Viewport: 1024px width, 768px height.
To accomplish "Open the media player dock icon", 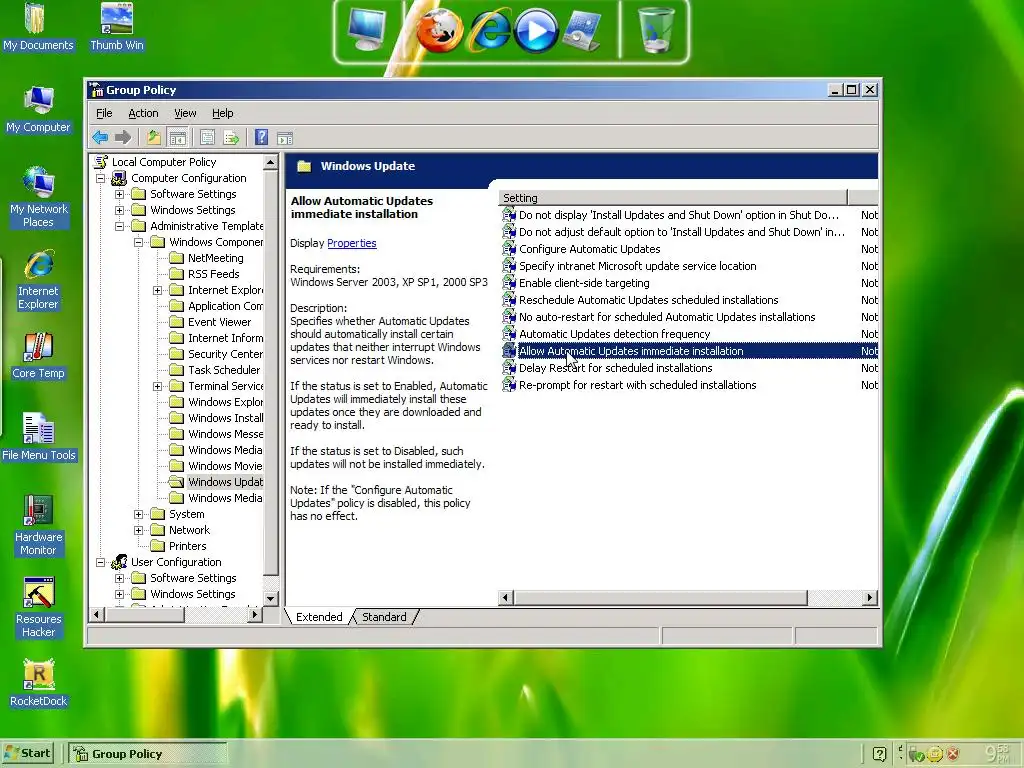I will 536,31.
